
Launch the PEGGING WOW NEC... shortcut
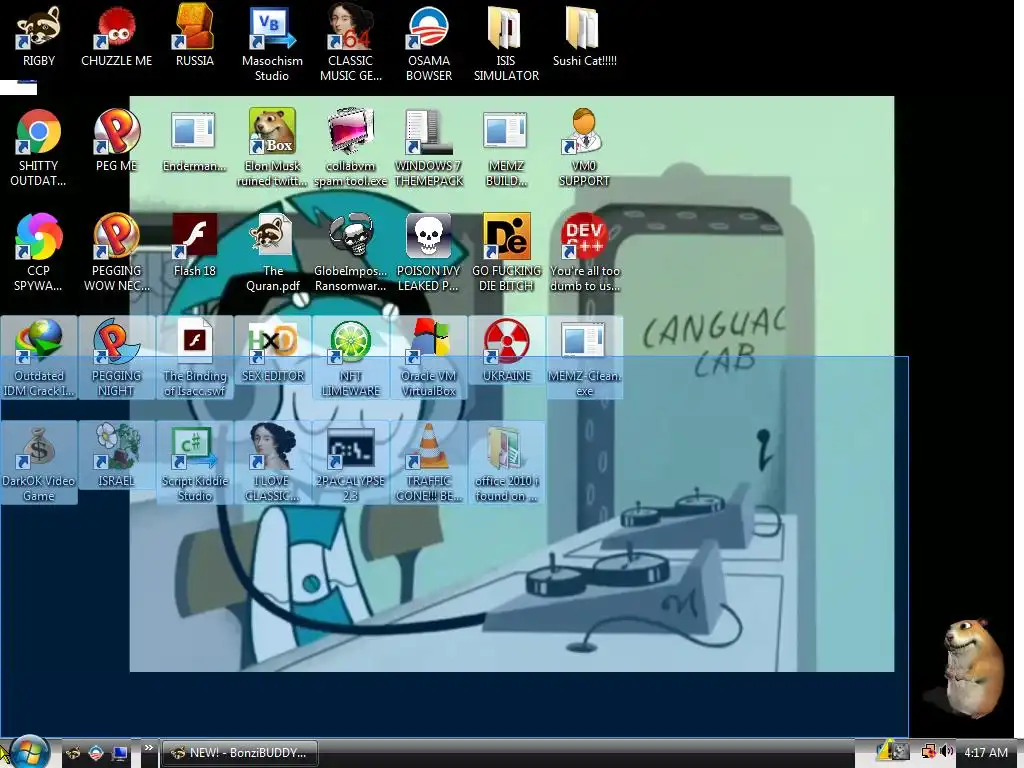pyautogui.click(x=116, y=253)
